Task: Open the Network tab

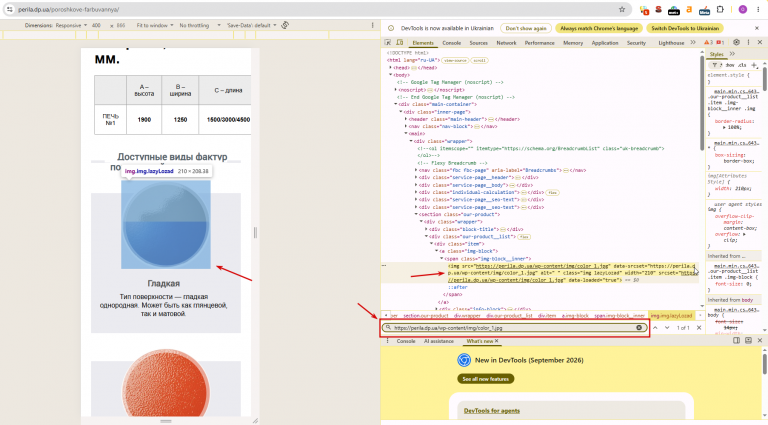Action: click(506, 43)
